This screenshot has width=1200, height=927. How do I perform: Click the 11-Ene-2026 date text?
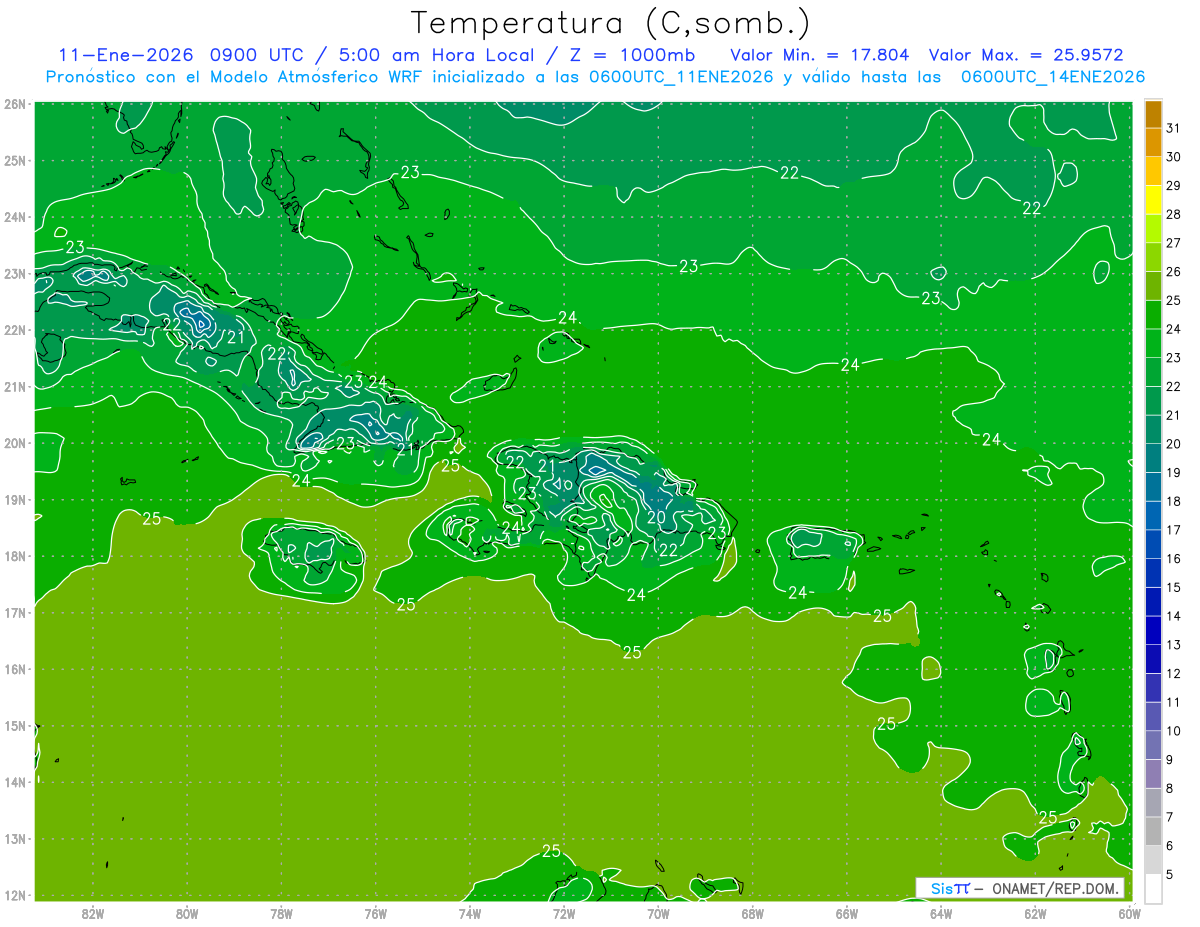coord(125,54)
